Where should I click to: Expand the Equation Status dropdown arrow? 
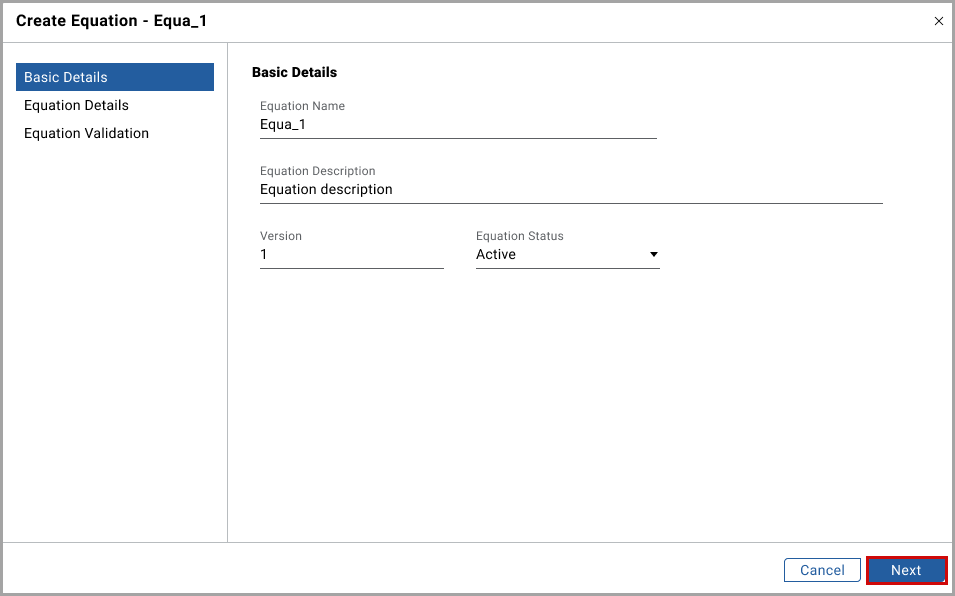(654, 255)
